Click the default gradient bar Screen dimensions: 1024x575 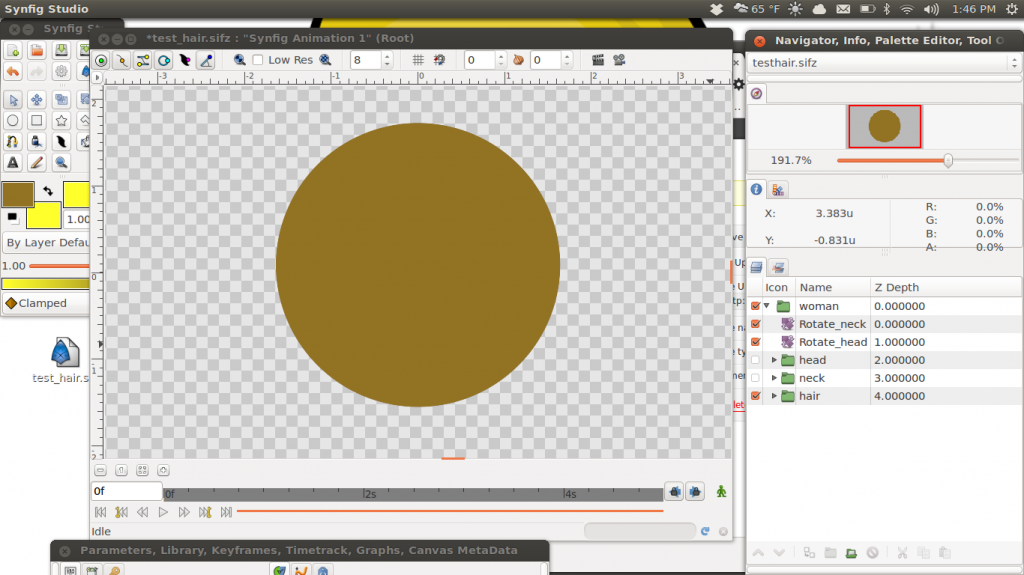[46, 284]
